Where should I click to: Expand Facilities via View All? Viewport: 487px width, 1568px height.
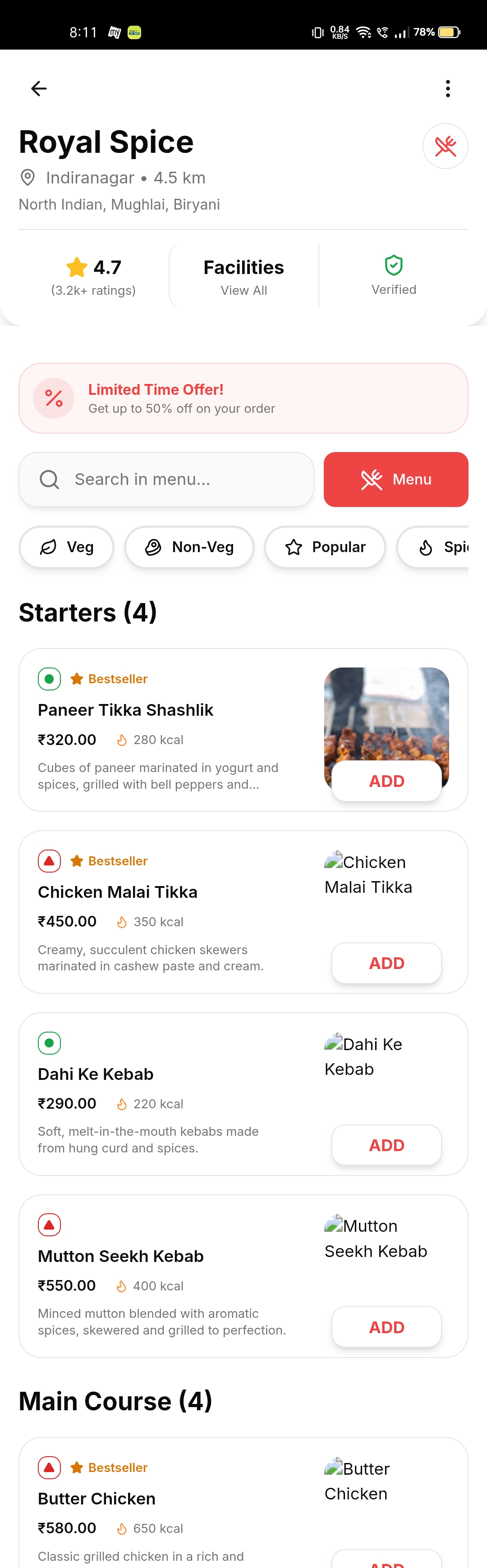[x=243, y=290]
